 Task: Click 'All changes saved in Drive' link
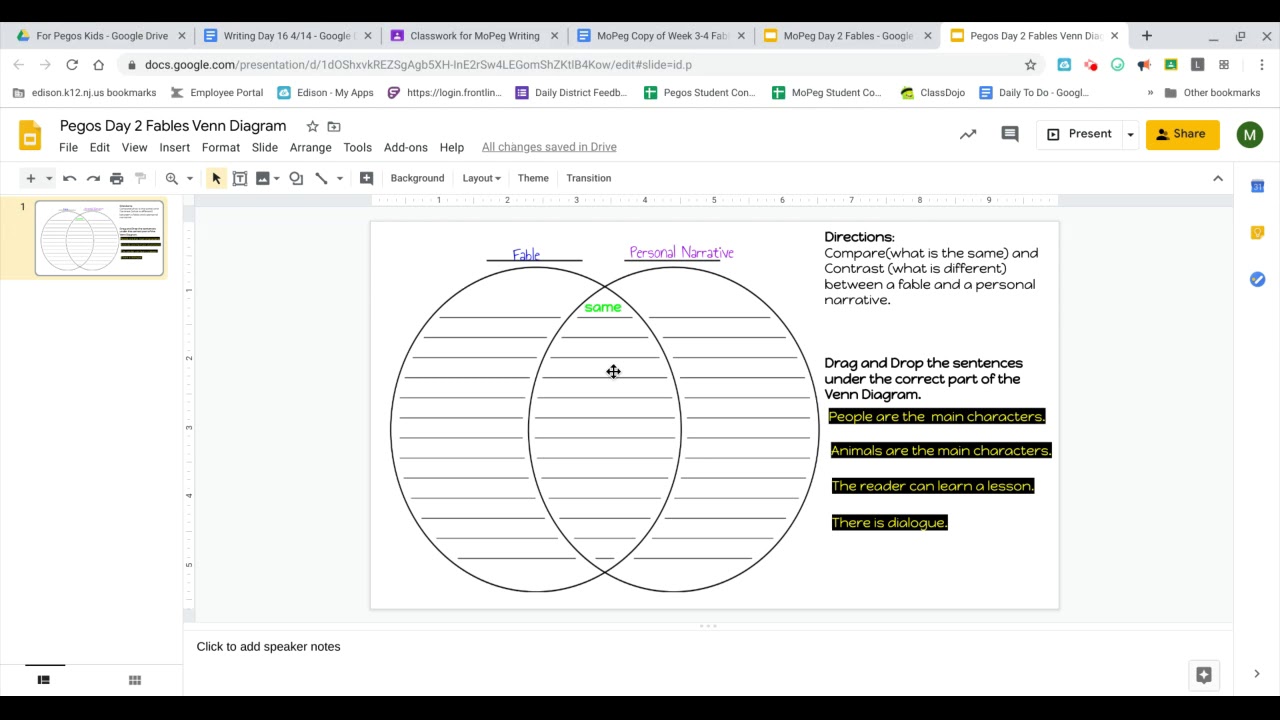tap(549, 147)
